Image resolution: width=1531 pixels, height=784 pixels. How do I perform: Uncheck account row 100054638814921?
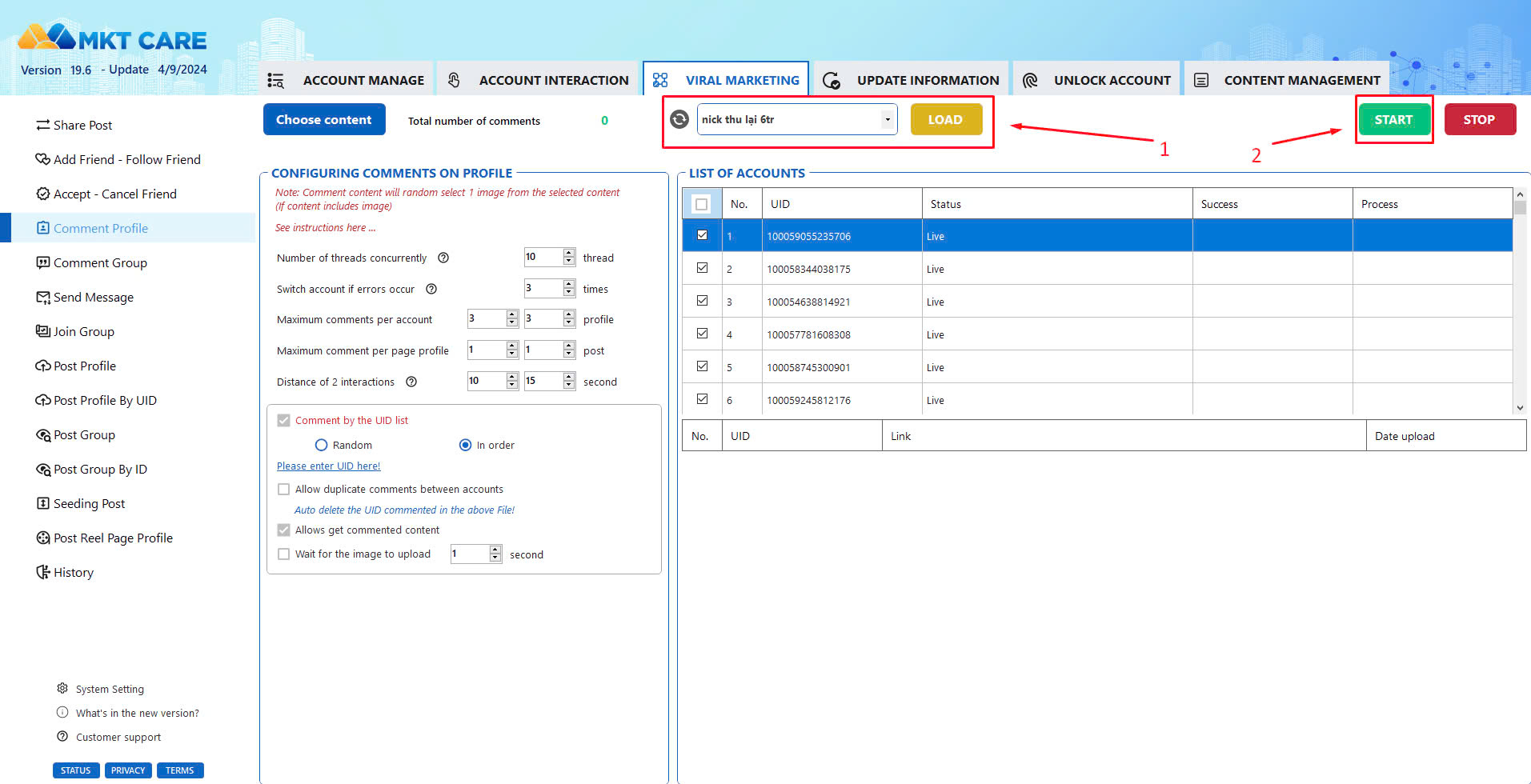point(702,301)
